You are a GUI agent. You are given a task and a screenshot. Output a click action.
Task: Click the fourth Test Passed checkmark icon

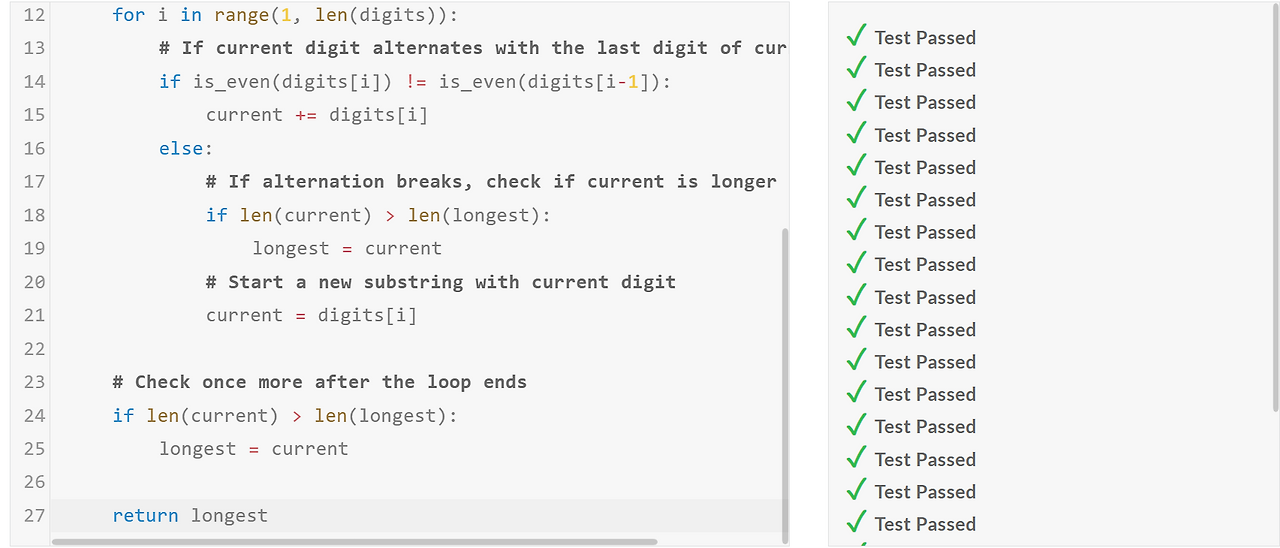point(856,134)
